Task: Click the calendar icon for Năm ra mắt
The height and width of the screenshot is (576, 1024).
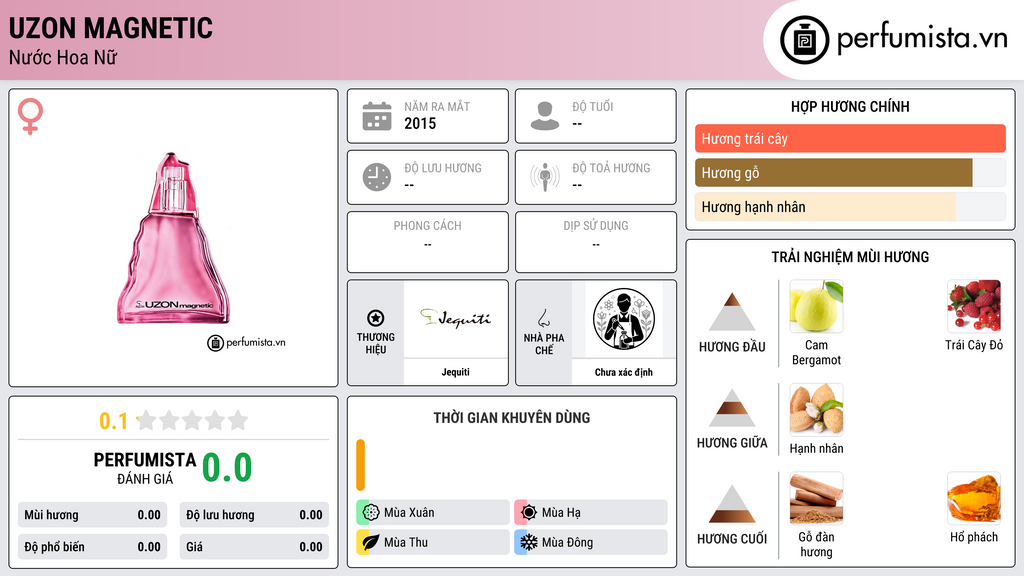Action: tap(377, 116)
